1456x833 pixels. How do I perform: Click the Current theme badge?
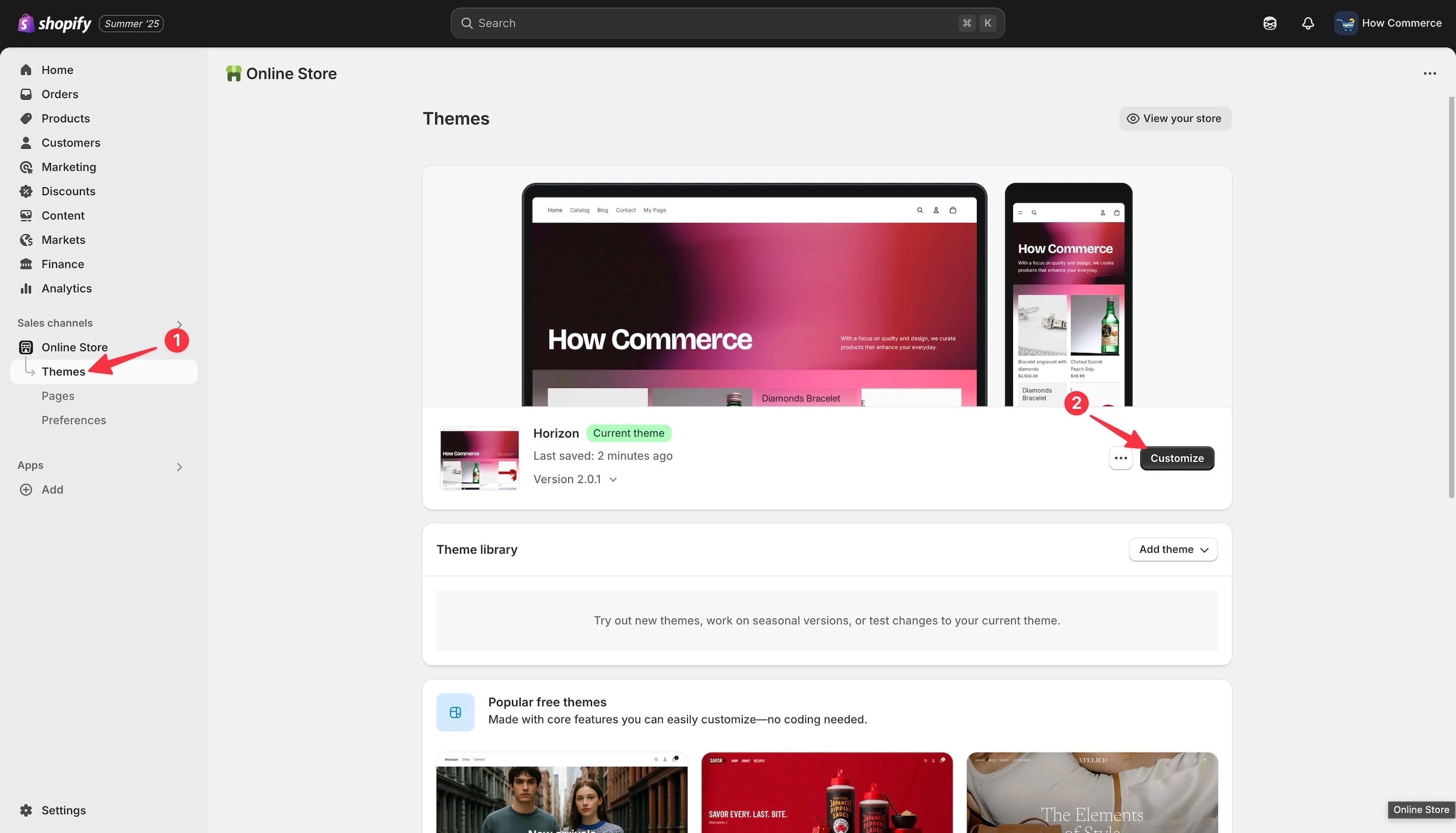click(628, 433)
